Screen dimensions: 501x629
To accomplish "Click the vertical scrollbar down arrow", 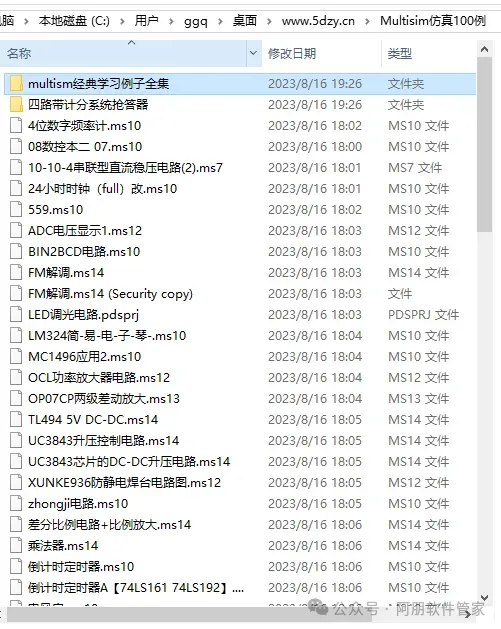I will coord(485,598).
